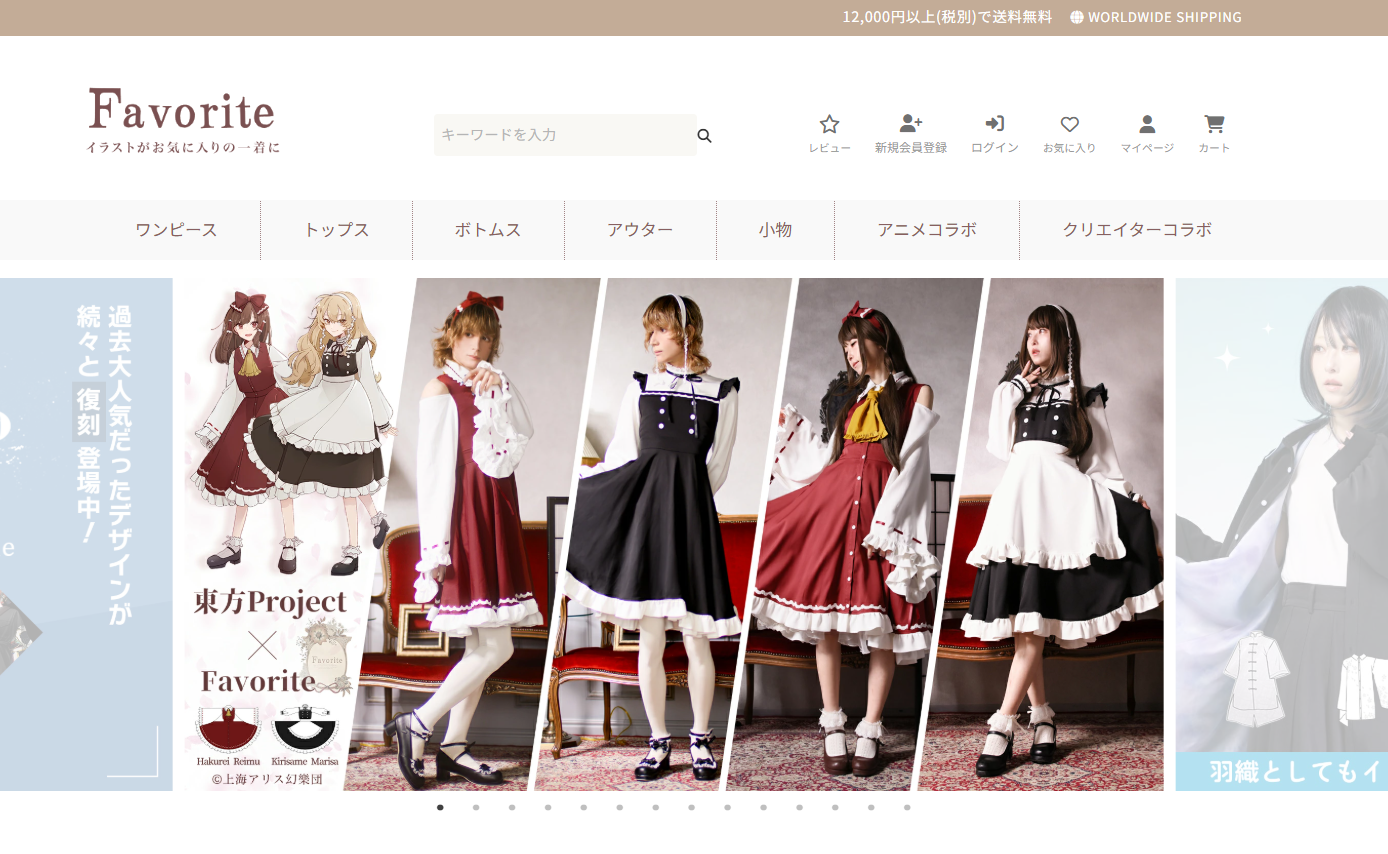
Task: Open the クリエイターコラボ category menu
Action: click(x=1137, y=230)
